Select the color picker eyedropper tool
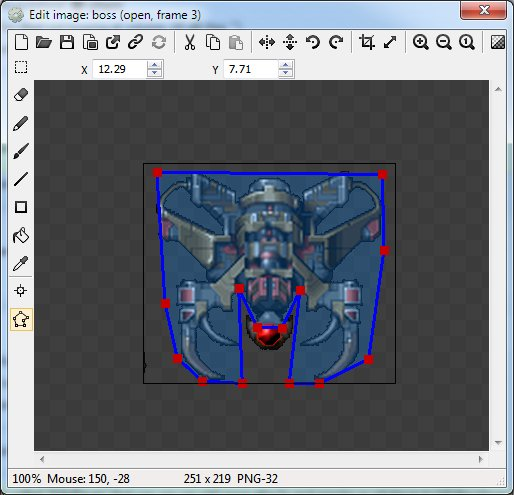Image resolution: width=514 pixels, height=495 pixels. 21,263
